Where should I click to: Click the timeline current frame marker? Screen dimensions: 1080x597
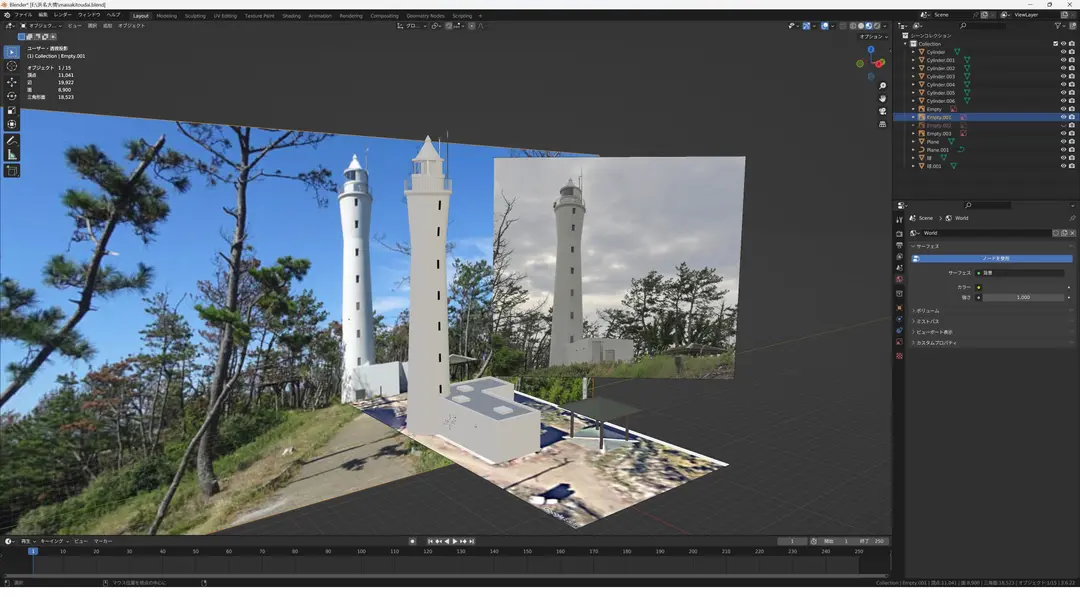click(x=32, y=552)
